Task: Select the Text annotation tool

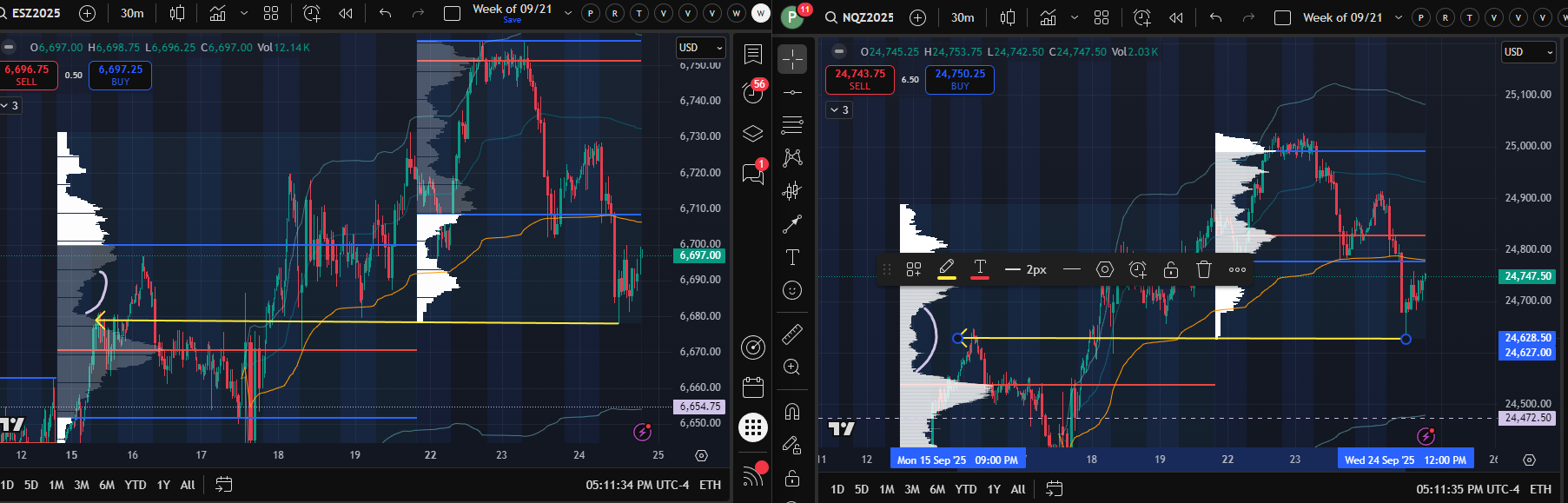Action: pyautogui.click(x=792, y=257)
